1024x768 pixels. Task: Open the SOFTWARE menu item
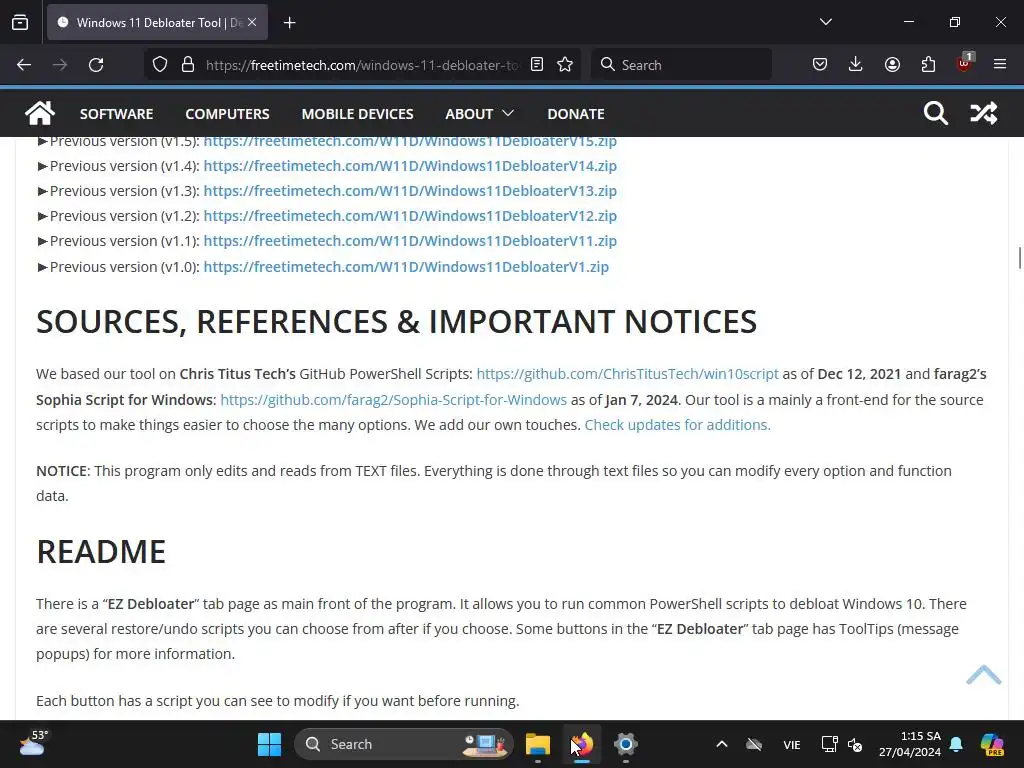pyautogui.click(x=116, y=114)
